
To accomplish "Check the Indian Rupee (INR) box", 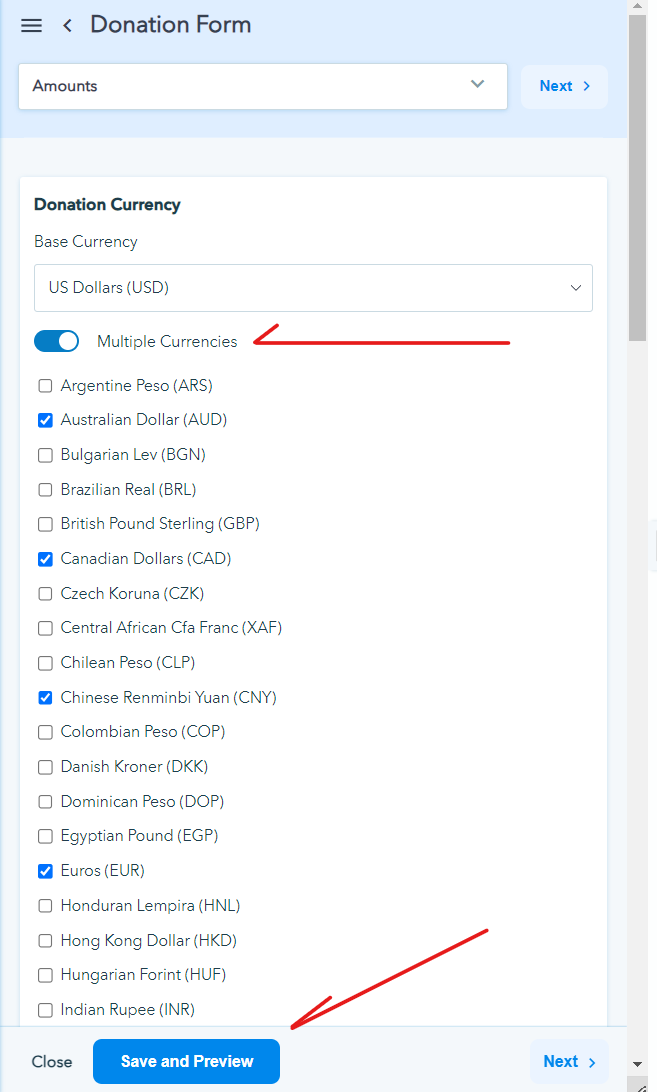I will click(45, 1010).
